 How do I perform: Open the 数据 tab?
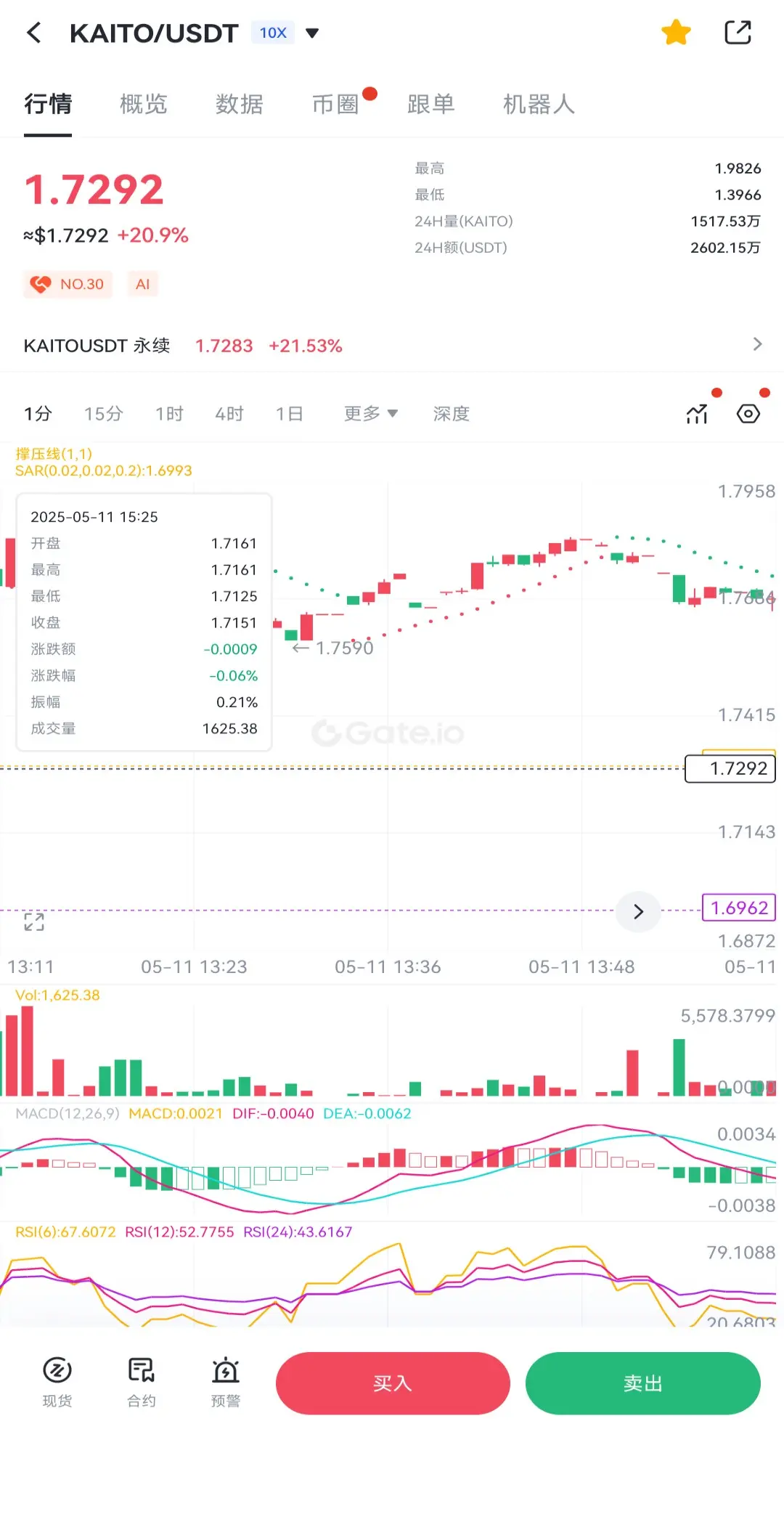click(x=240, y=104)
